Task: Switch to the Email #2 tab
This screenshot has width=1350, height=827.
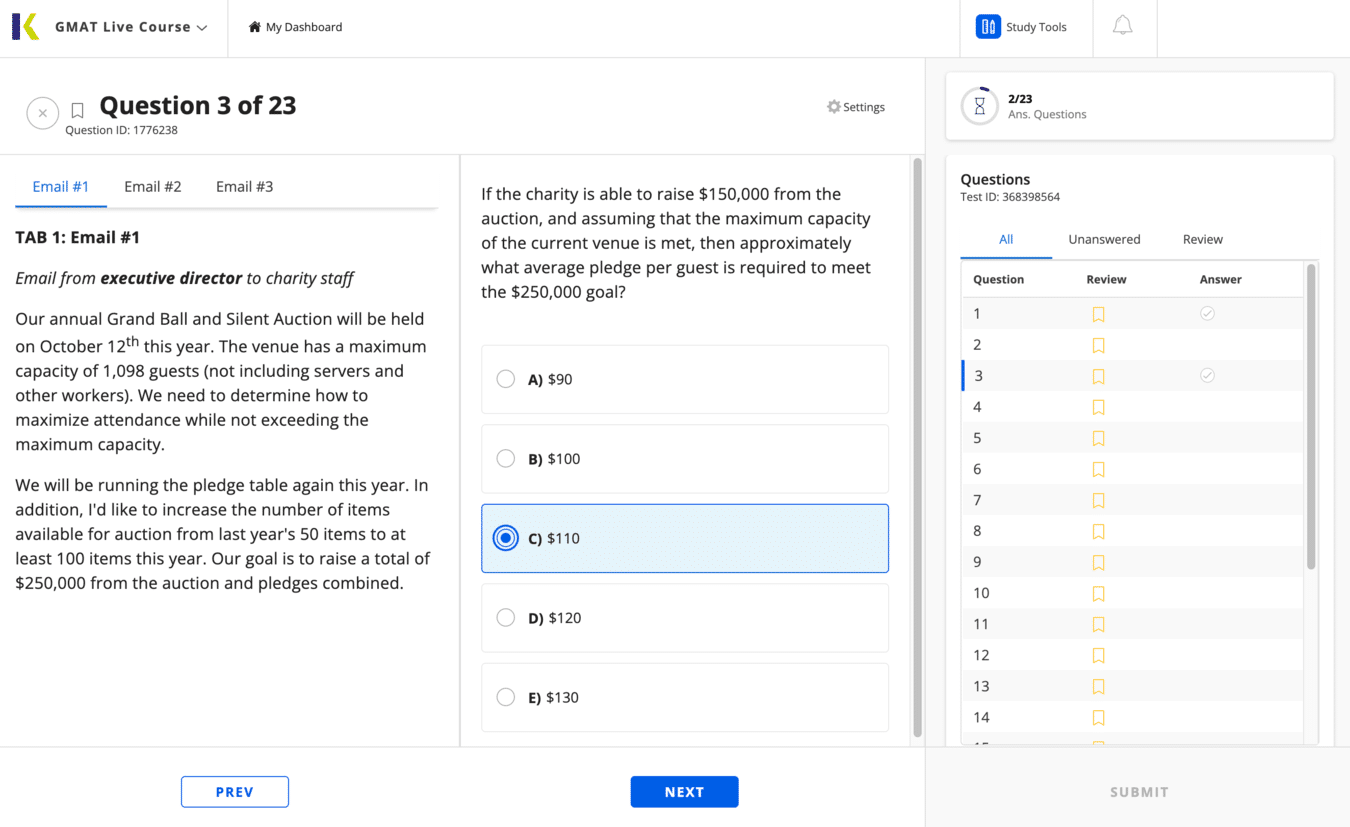Action: [152, 187]
